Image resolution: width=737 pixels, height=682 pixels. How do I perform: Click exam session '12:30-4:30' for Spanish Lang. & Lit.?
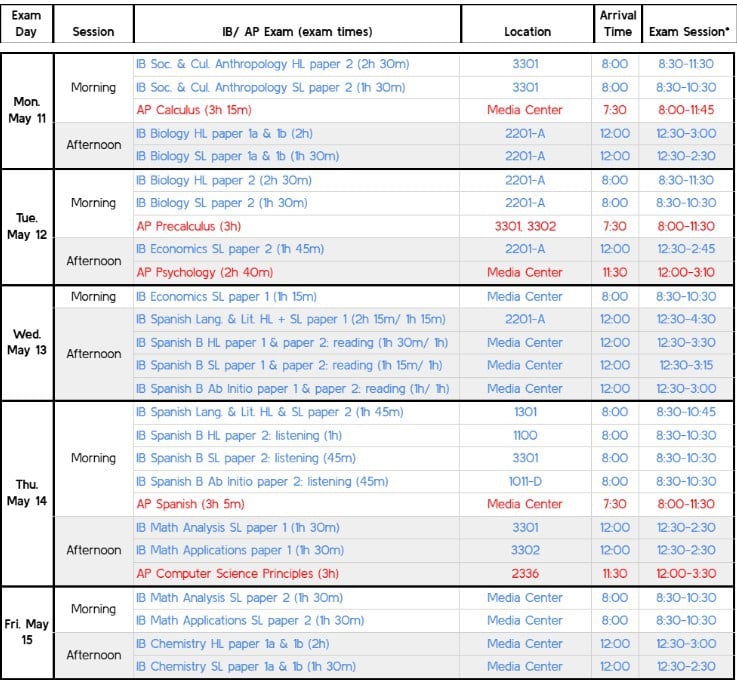pos(686,320)
